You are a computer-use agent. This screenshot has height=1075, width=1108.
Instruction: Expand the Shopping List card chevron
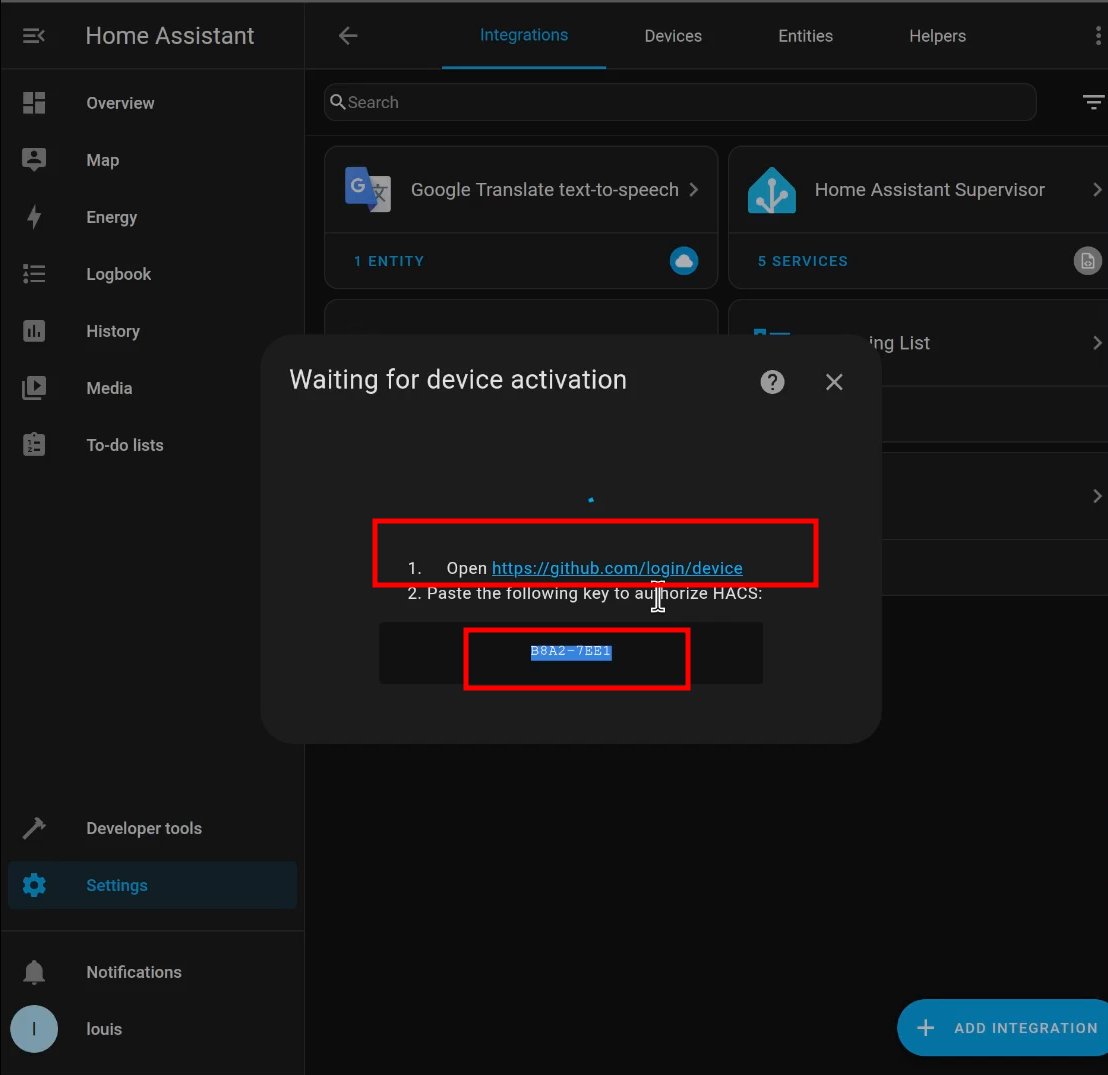[x=1097, y=343]
